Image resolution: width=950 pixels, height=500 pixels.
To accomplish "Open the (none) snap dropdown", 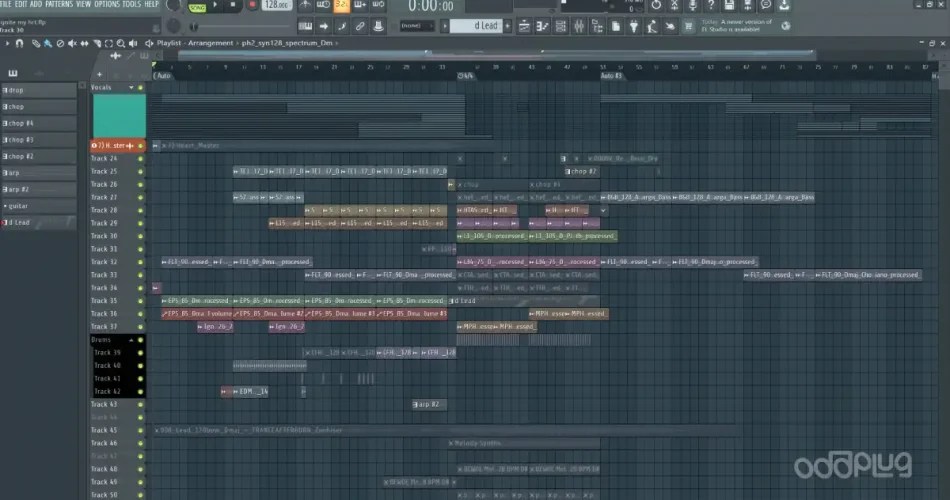I will (x=416, y=26).
